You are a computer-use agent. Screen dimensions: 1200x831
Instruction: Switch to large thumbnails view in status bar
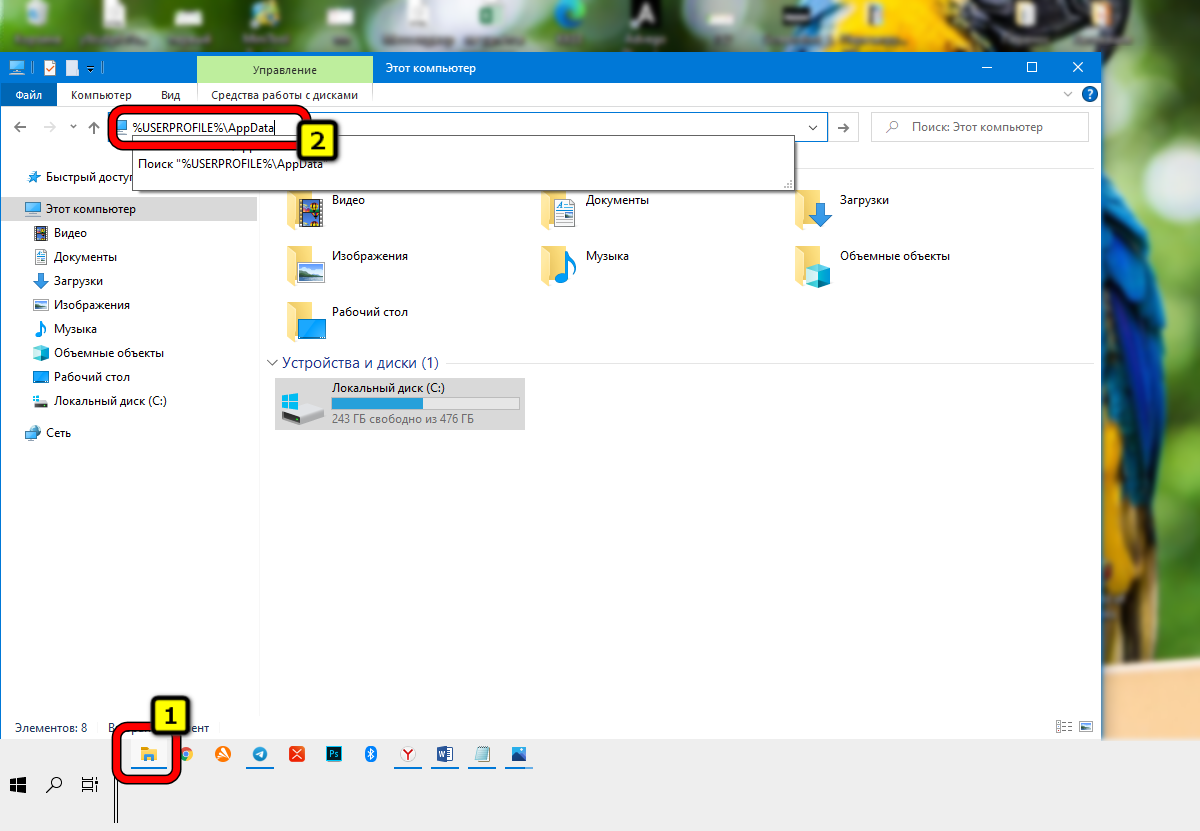pos(1085,727)
